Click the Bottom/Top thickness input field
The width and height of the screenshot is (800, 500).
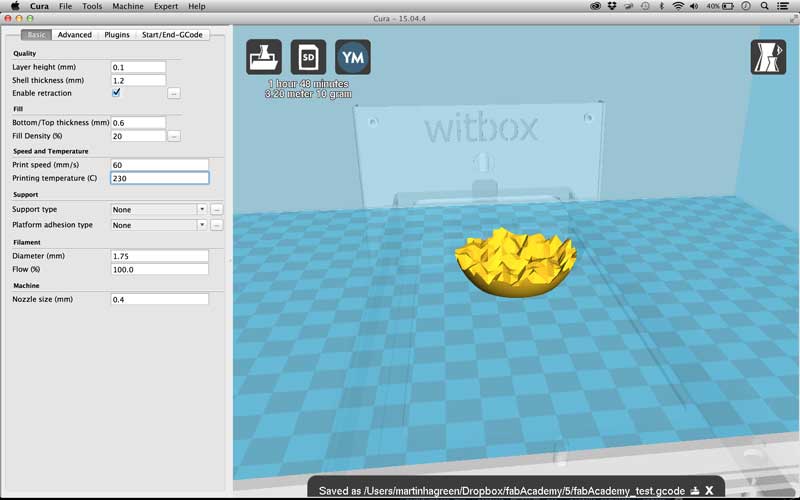click(138, 123)
